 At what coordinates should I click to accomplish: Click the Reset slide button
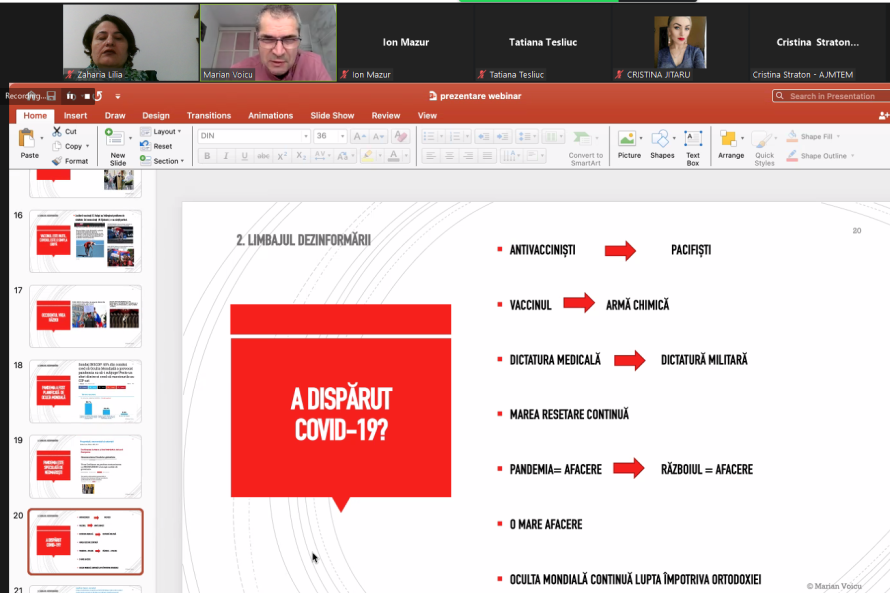point(157,146)
